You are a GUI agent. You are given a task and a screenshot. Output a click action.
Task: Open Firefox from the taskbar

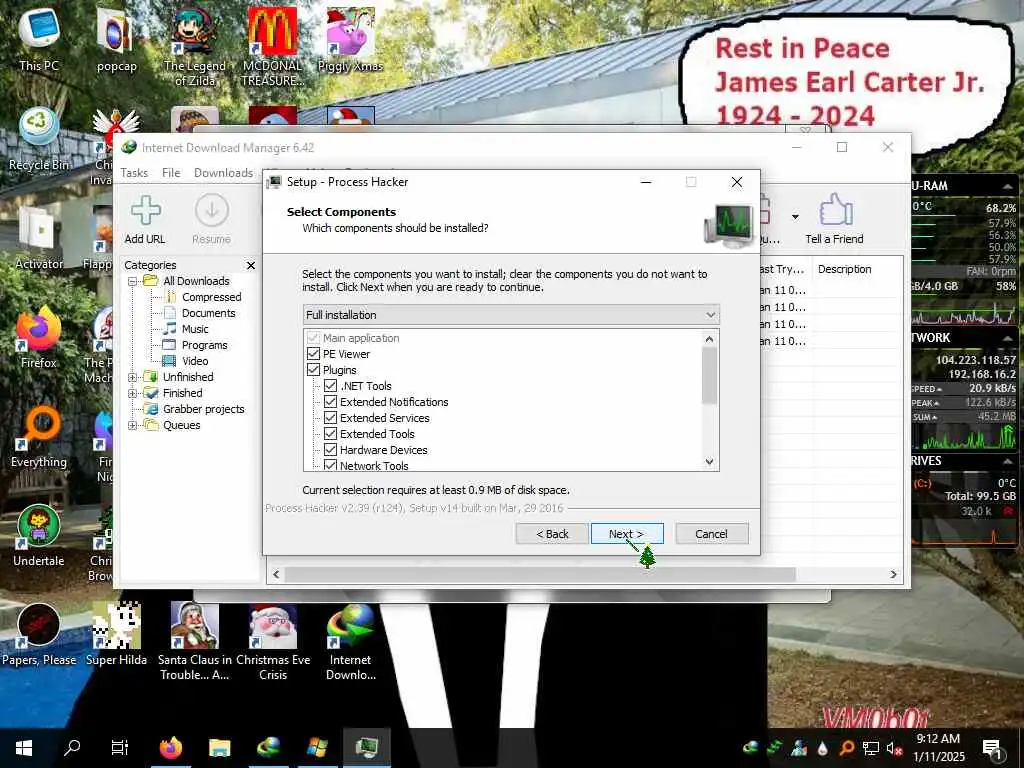(x=171, y=748)
